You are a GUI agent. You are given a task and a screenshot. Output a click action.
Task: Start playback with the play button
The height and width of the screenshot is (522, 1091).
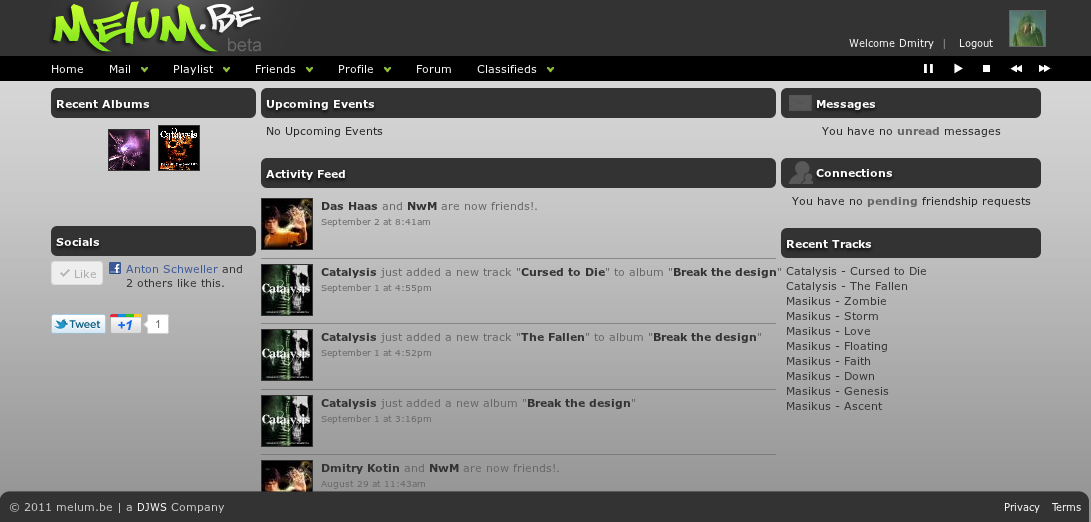point(958,68)
